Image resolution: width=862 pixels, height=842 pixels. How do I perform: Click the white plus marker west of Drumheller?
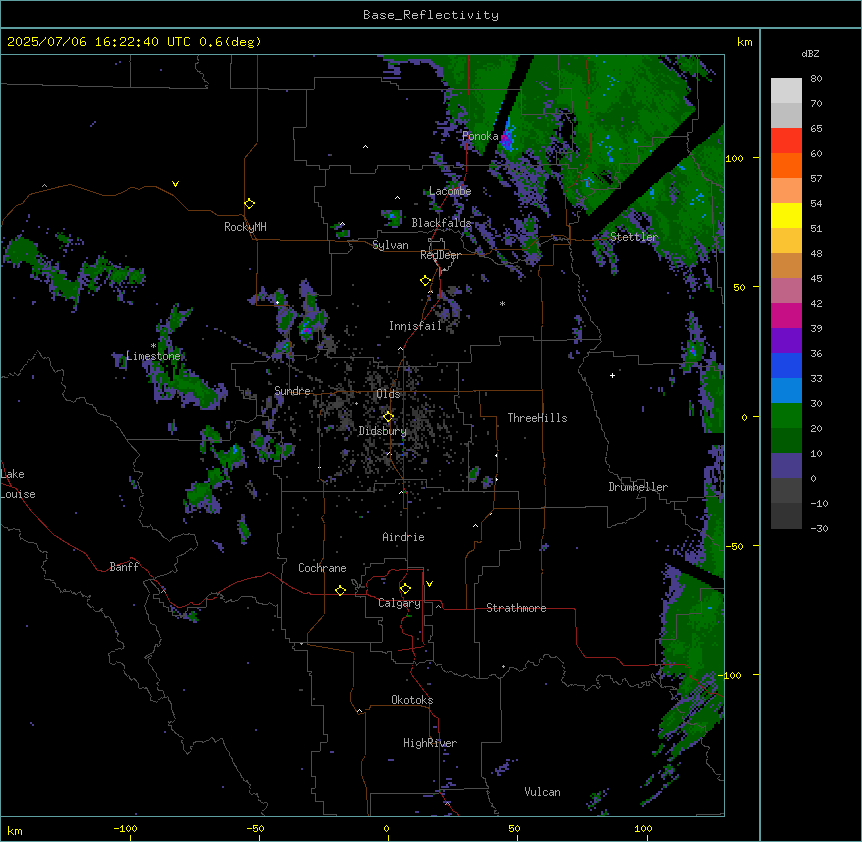click(x=612, y=375)
